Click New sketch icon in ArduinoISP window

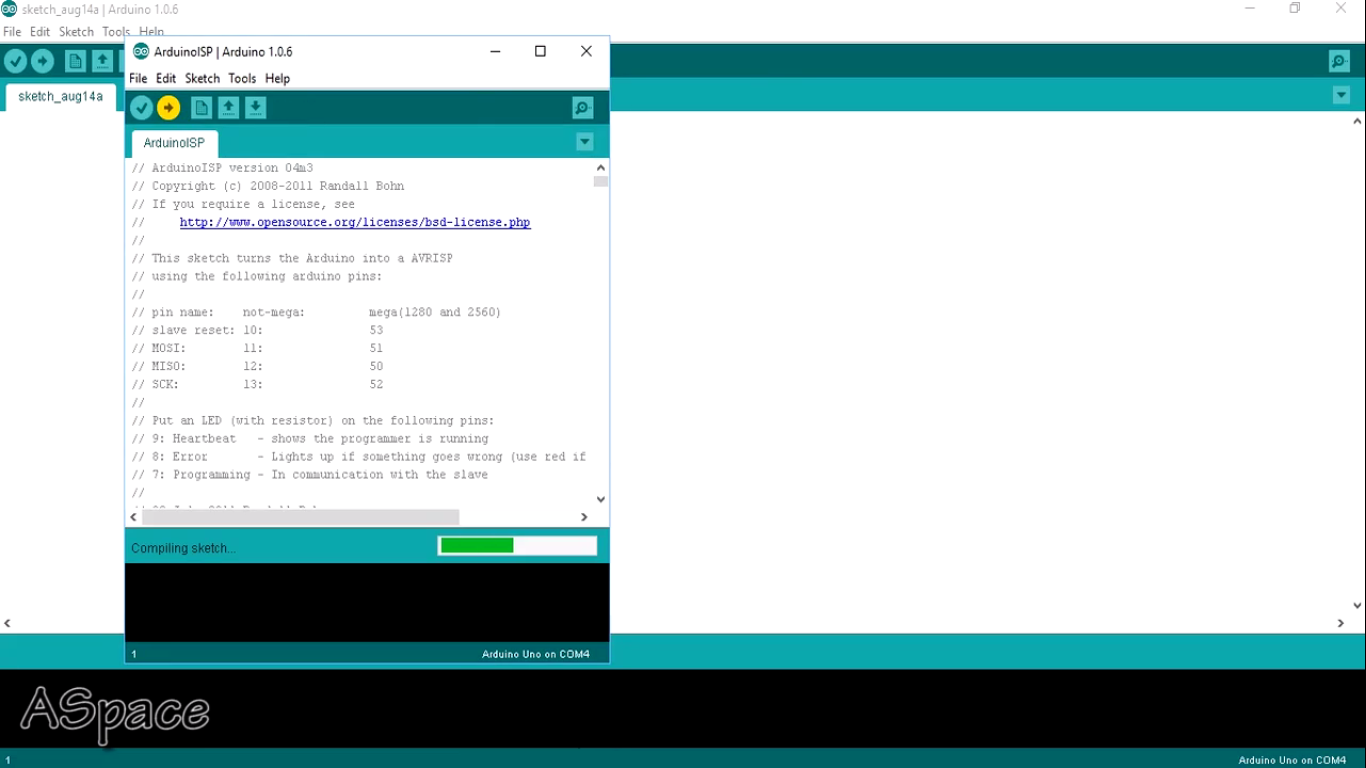[x=201, y=108]
